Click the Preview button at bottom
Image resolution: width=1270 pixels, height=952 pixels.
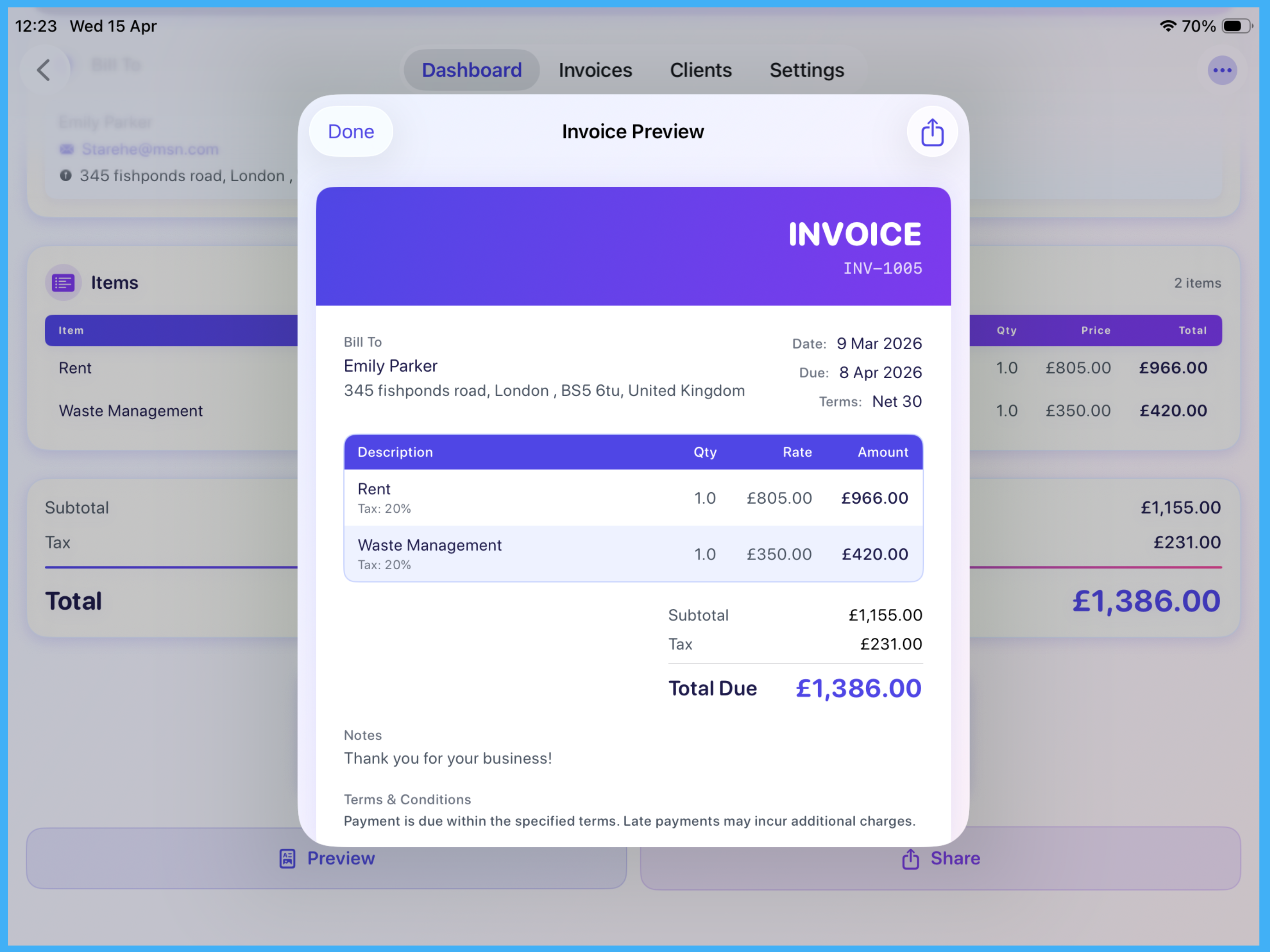pyautogui.click(x=326, y=858)
